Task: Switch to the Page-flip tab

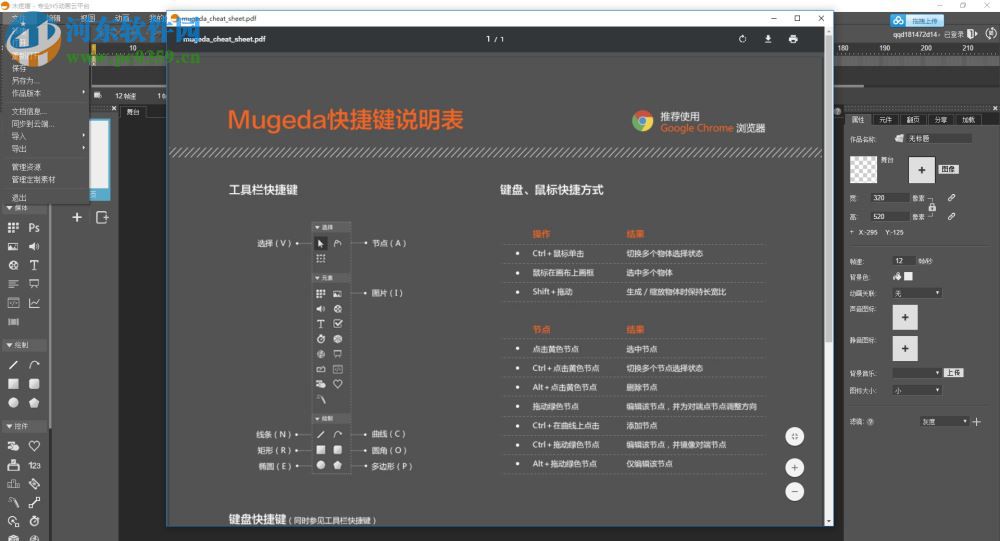Action: click(913, 119)
